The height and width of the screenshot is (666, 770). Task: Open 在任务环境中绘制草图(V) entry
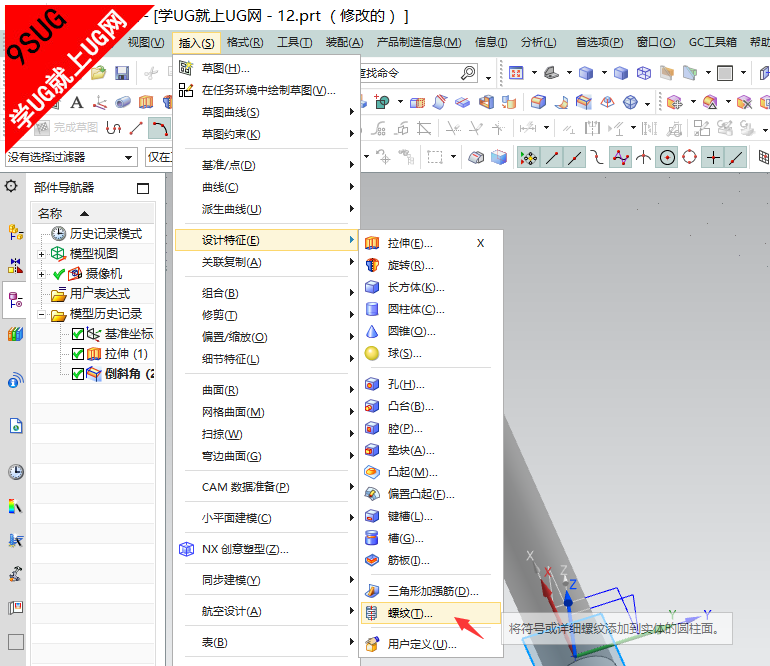point(266,90)
